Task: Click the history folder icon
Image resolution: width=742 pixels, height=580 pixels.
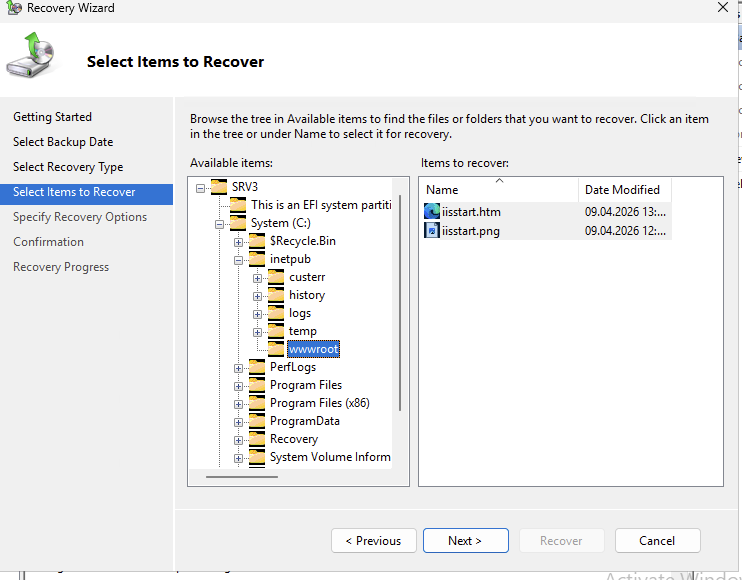Action: (x=276, y=295)
